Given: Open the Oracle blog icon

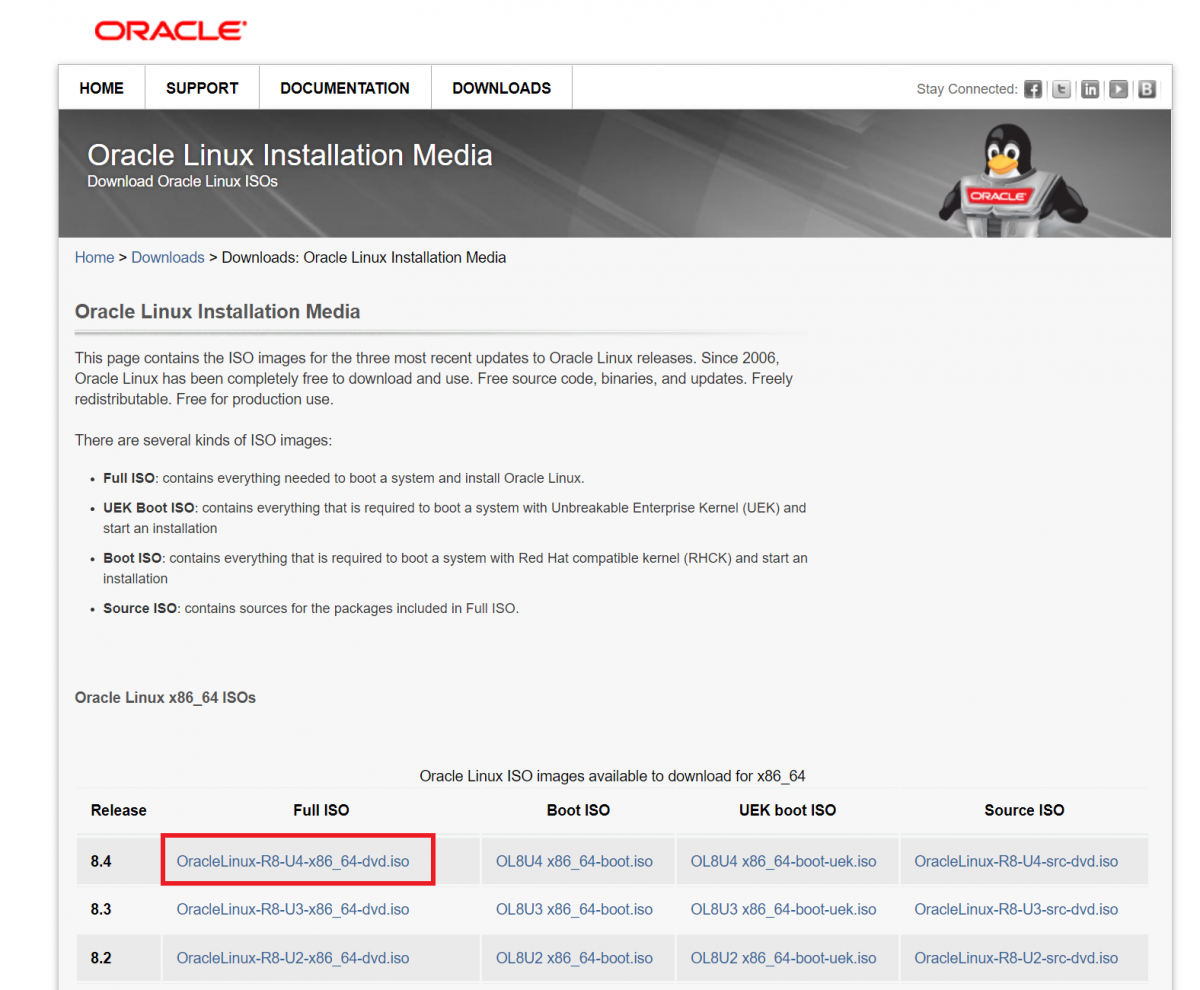Looking at the screenshot, I should tap(1146, 89).
